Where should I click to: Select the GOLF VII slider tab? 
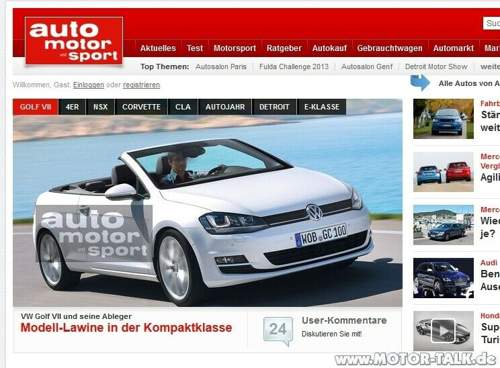[36, 107]
